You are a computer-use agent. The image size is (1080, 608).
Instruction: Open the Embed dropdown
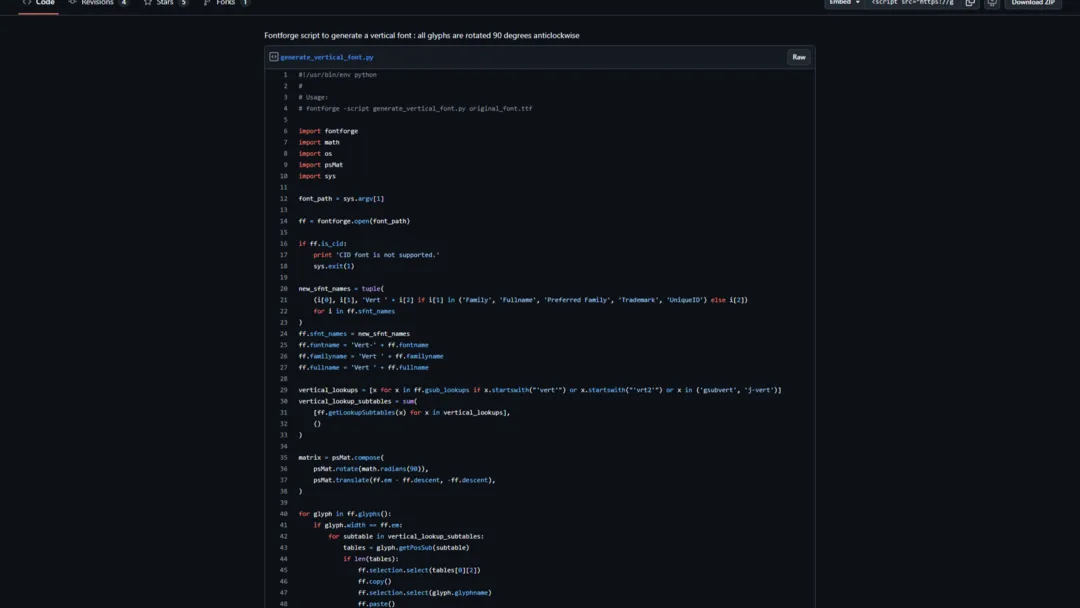[x=843, y=4]
